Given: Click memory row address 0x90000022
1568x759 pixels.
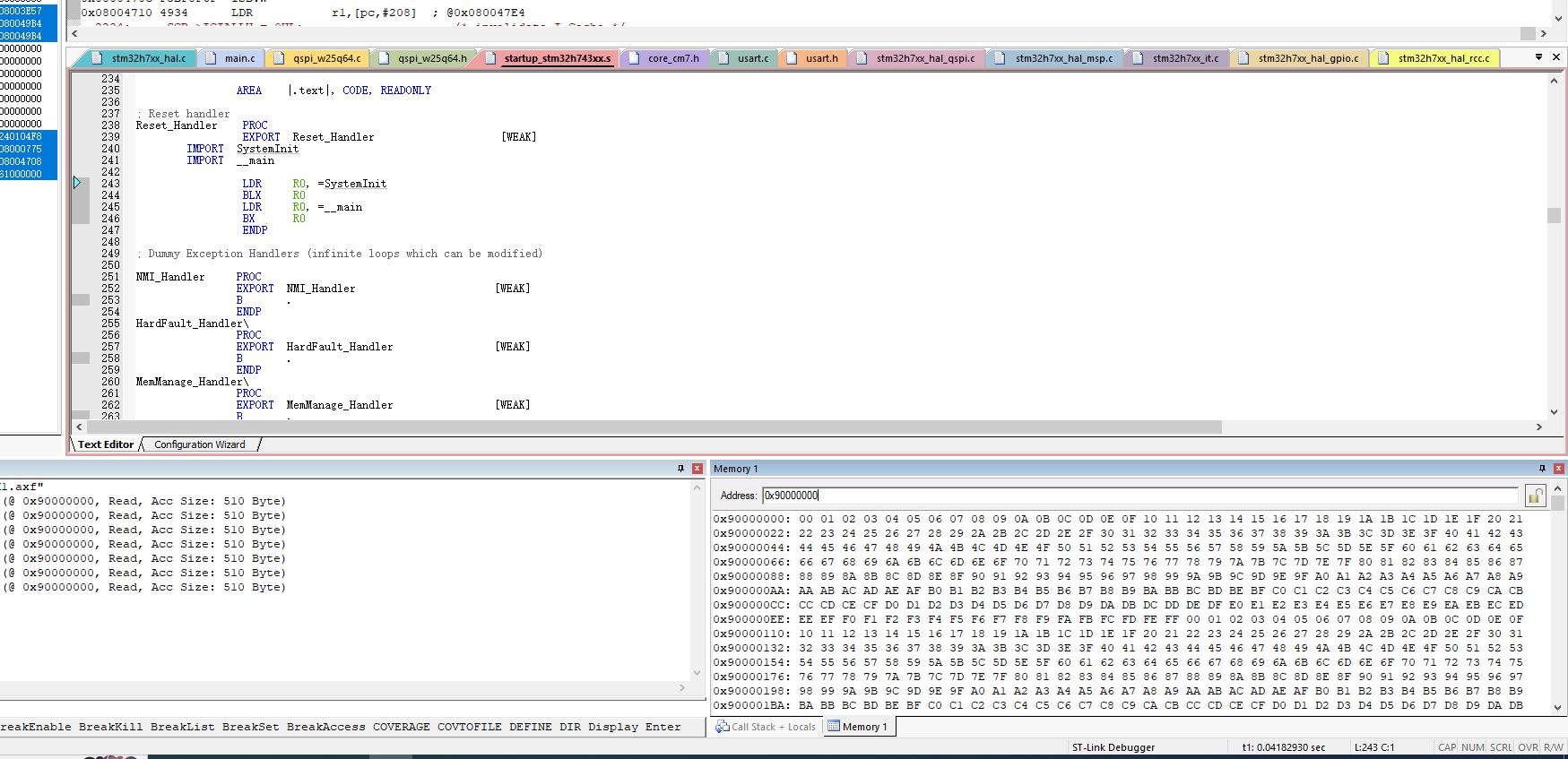Looking at the screenshot, I should pos(751,533).
